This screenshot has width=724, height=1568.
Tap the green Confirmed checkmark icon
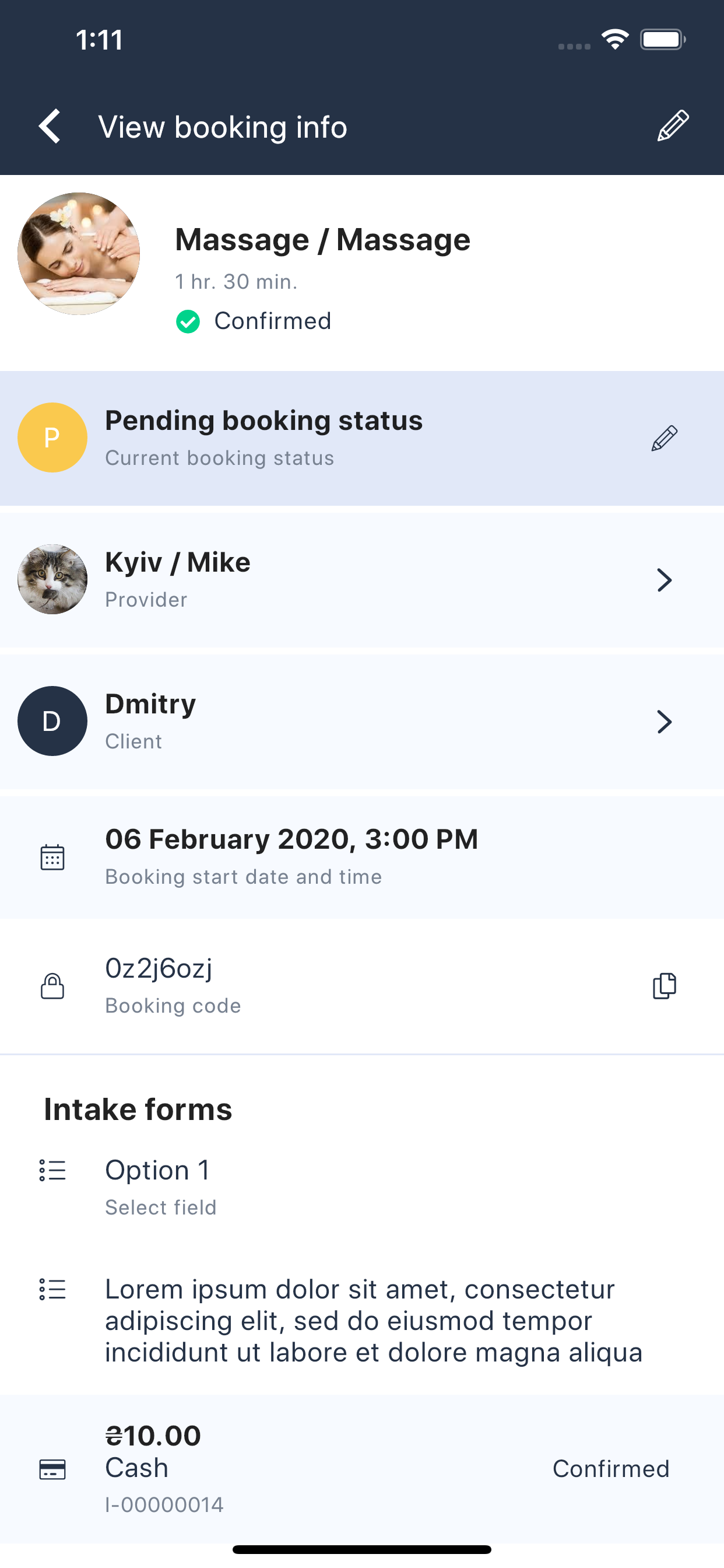tap(188, 321)
